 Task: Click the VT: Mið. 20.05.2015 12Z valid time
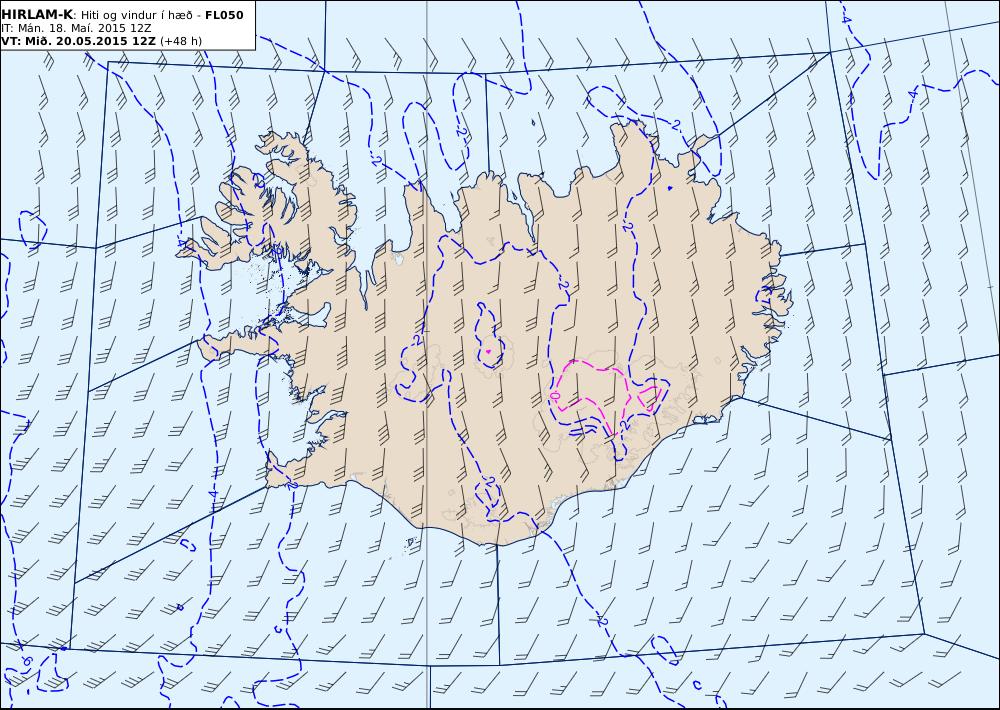coord(78,41)
